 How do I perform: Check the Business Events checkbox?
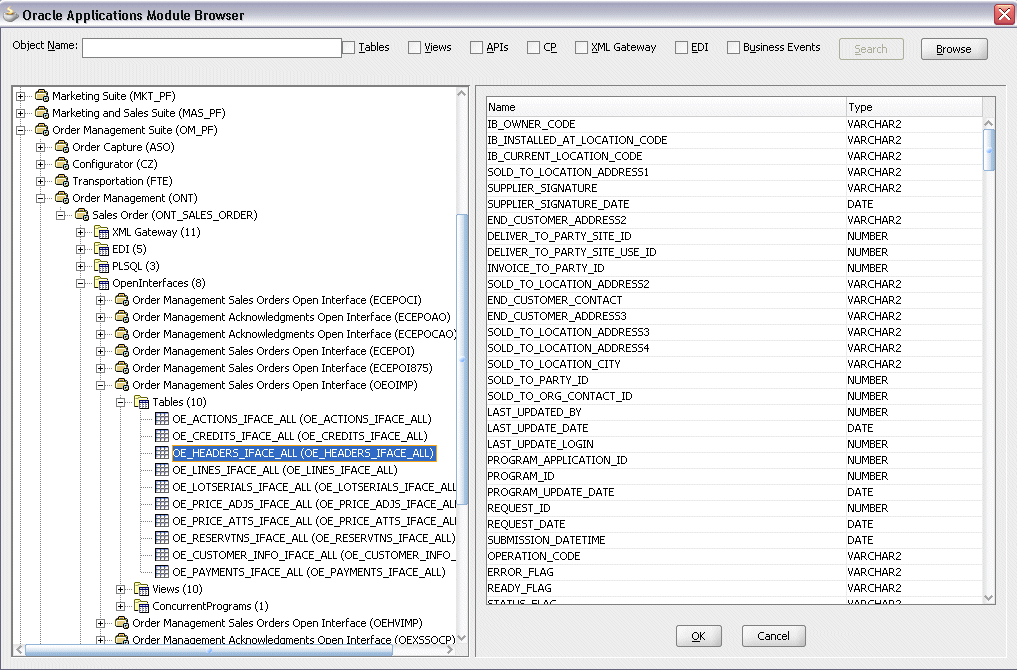733,46
